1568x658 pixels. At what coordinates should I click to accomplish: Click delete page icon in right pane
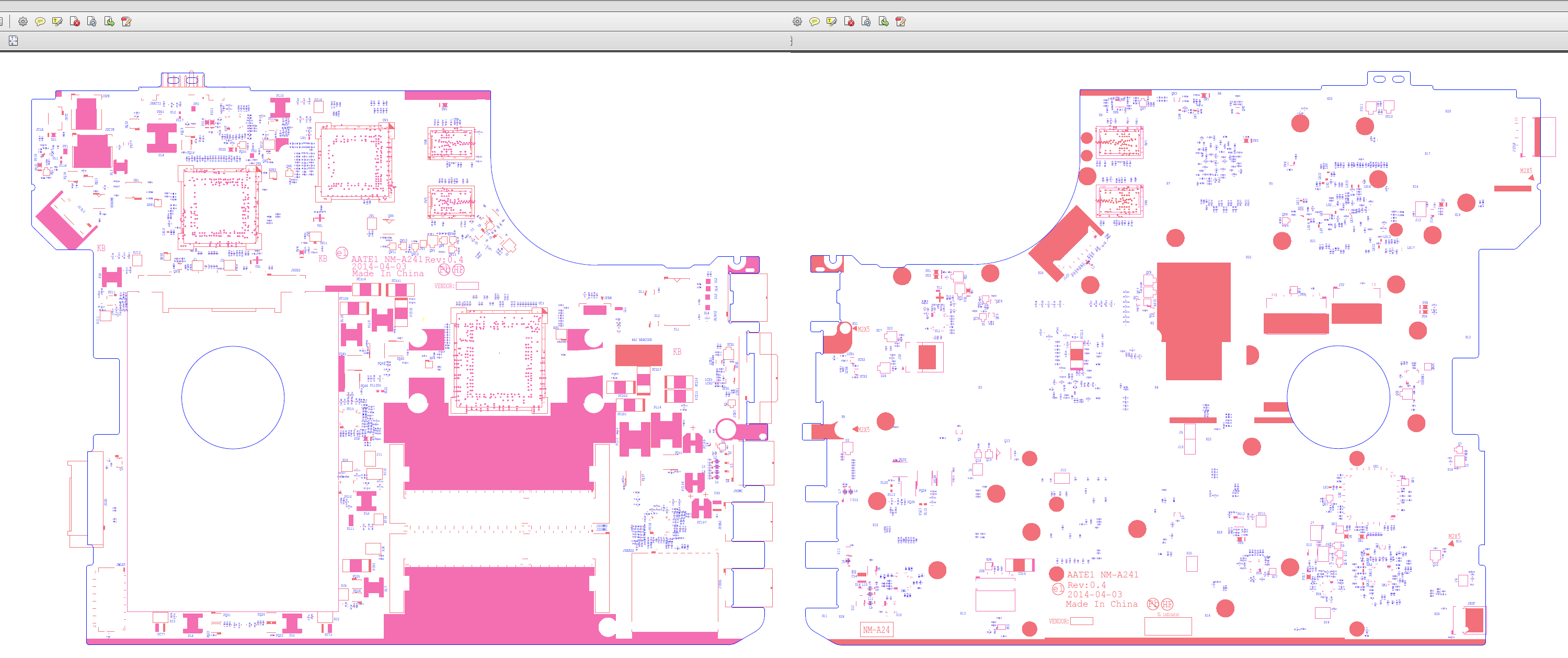click(x=849, y=22)
